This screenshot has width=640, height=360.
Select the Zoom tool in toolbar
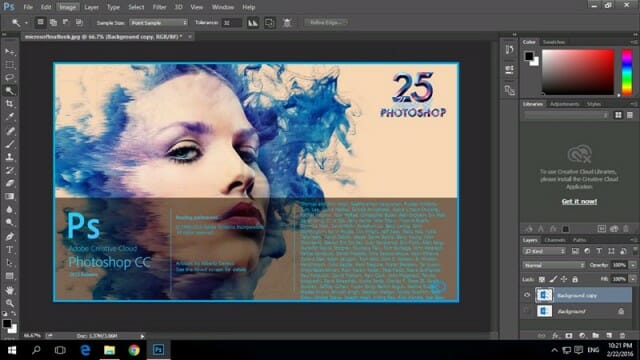point(9,303)
